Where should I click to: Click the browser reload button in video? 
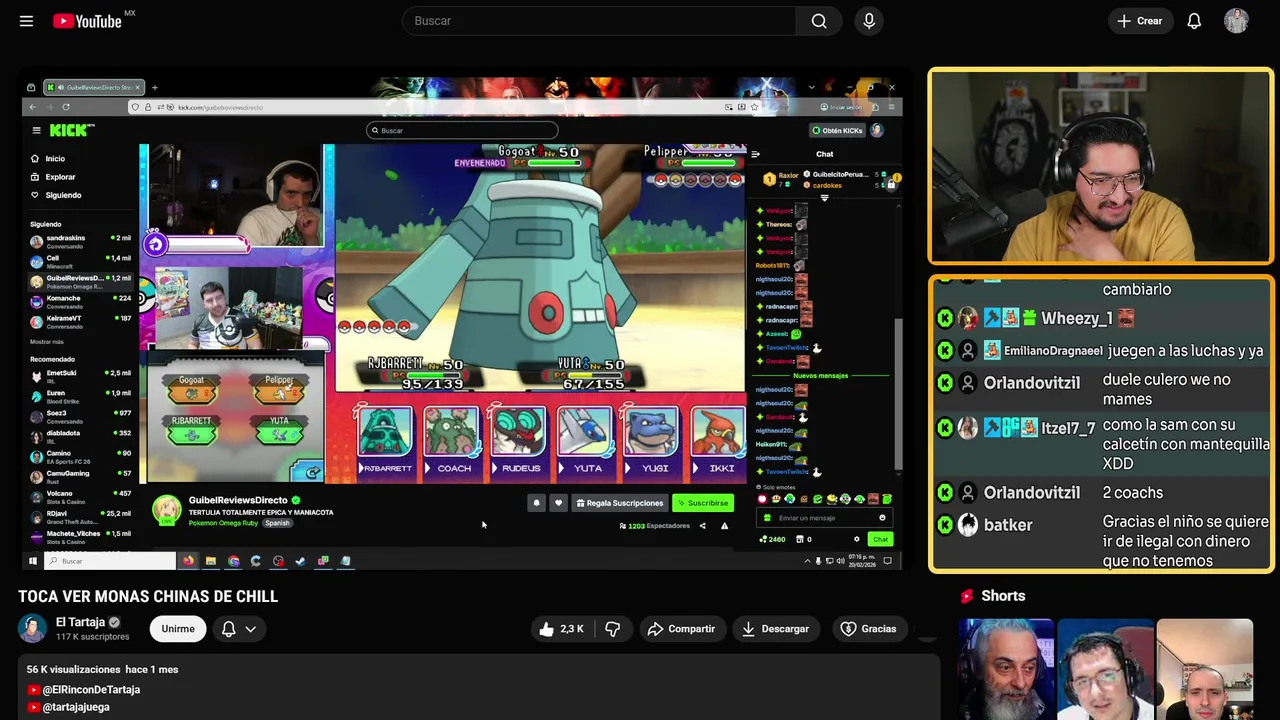[66, 107]
